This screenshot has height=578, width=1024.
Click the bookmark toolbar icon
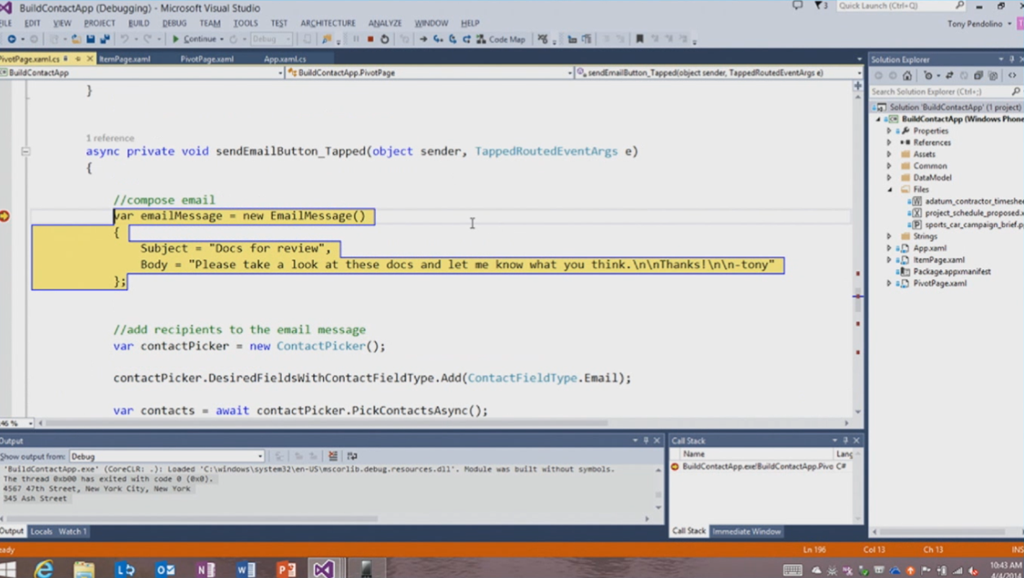pos(639,39)
